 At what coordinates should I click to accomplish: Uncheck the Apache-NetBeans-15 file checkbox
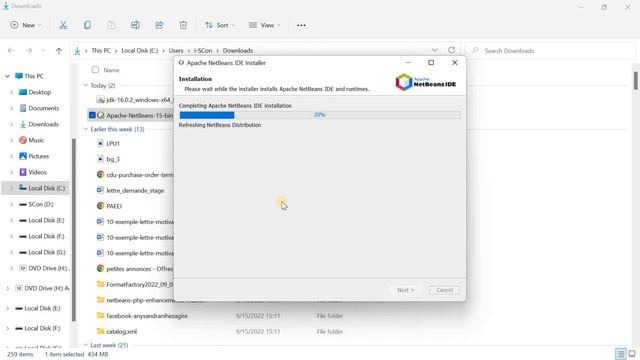click(92, 116)
